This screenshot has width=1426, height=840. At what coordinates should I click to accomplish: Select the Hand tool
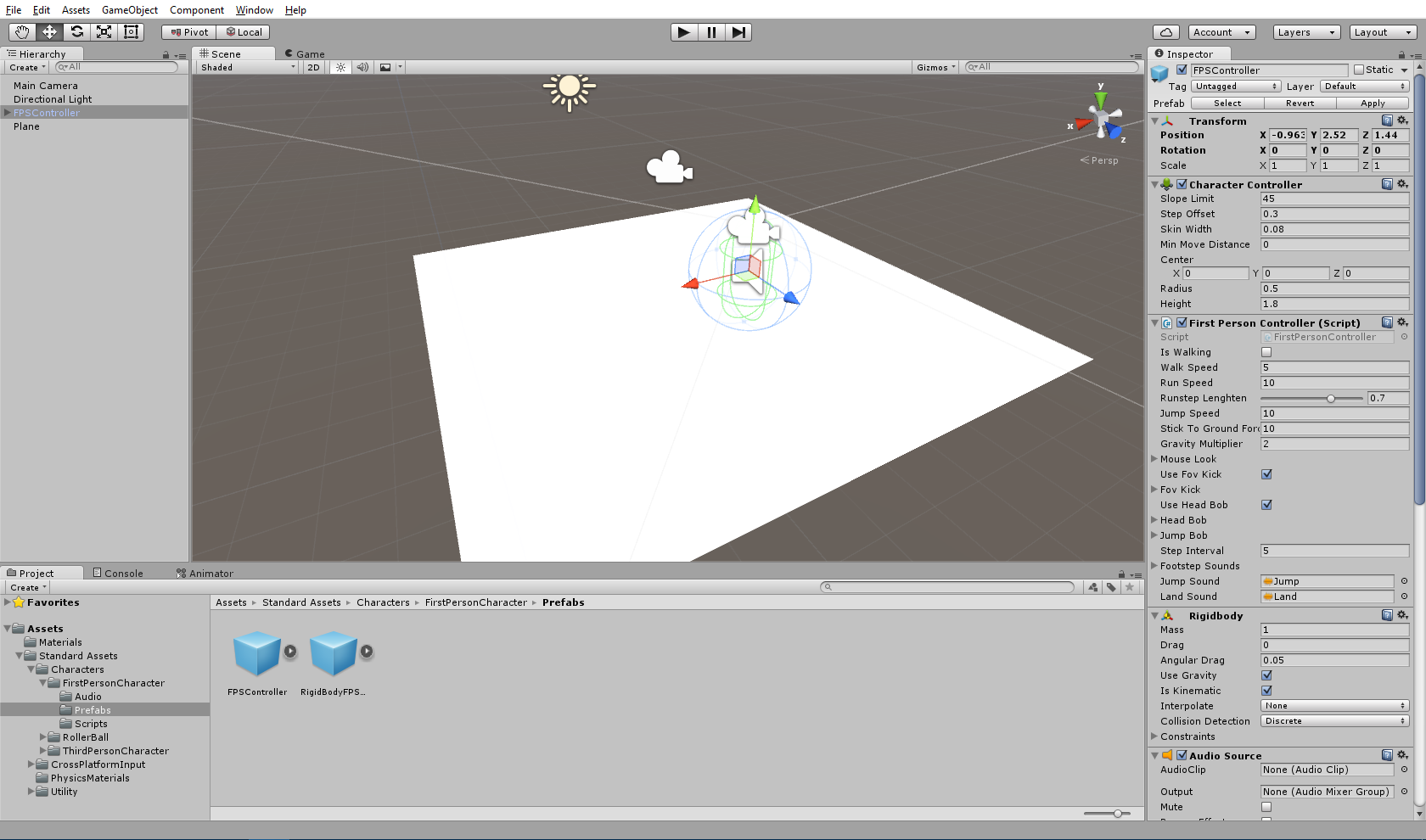tap(22, 32)
